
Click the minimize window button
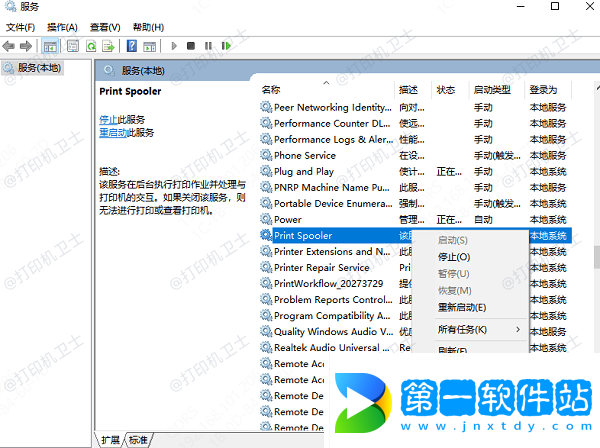click(520, 6)
